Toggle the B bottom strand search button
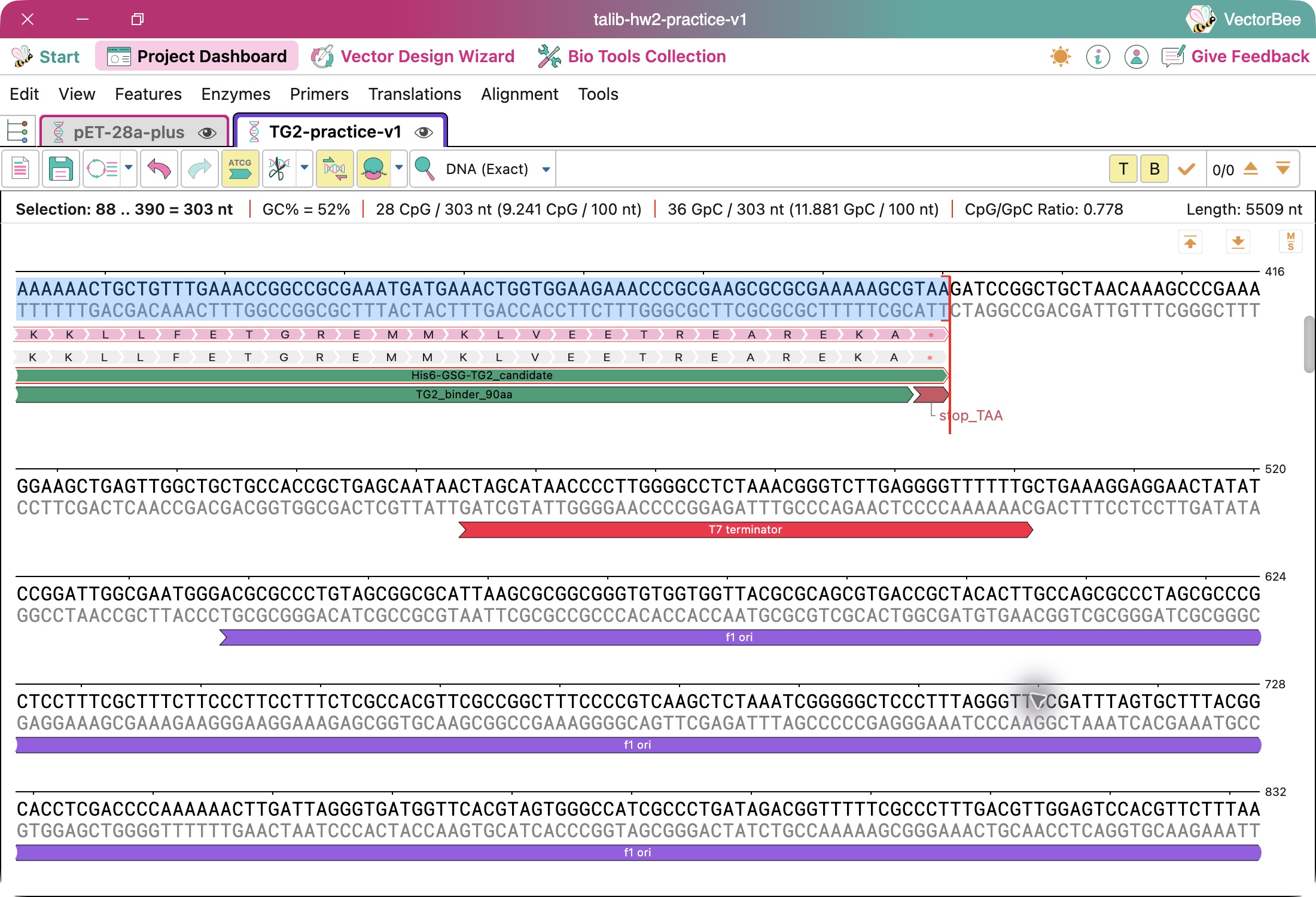This screenshot has width=1316, height=897. (1154, 169)
